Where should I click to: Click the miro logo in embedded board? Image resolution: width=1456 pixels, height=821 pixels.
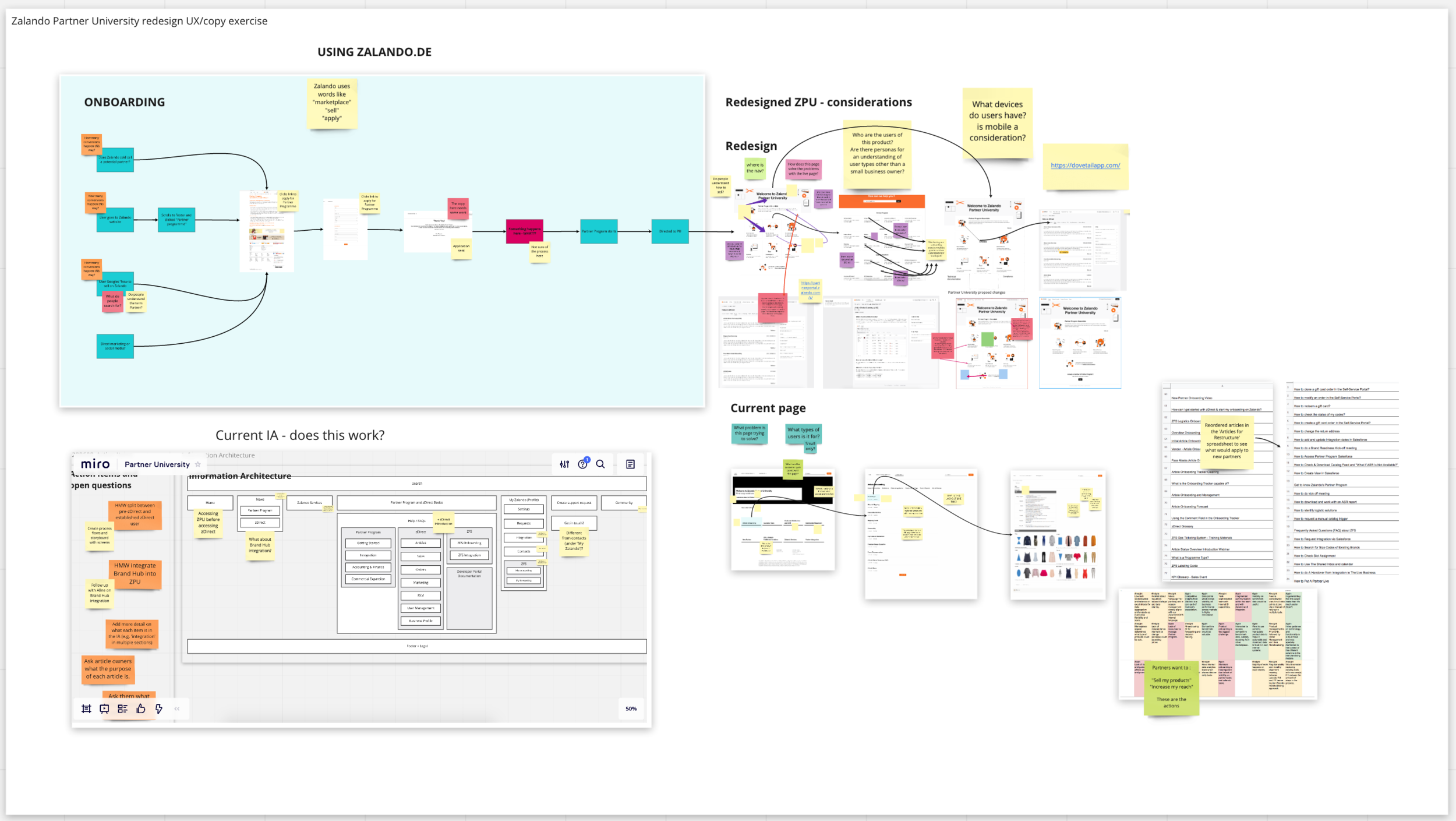pyautogui.click(x=95, y=464)
